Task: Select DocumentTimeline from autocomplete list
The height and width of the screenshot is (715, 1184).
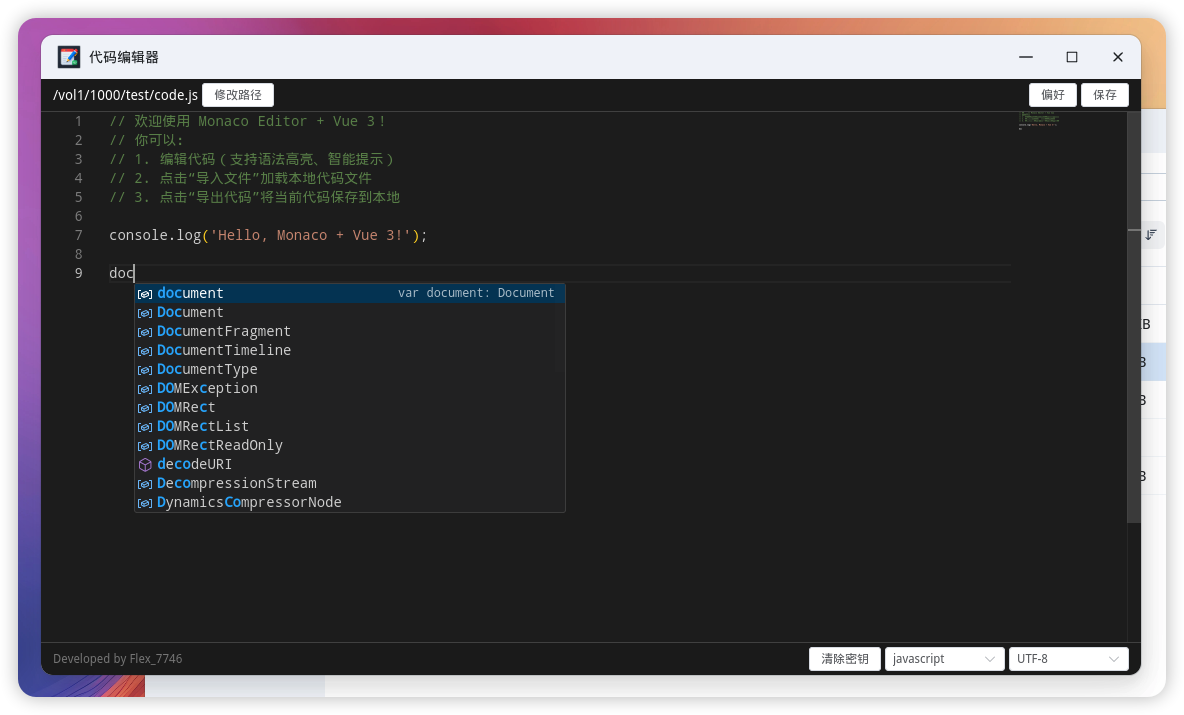Action: point(224,351)
